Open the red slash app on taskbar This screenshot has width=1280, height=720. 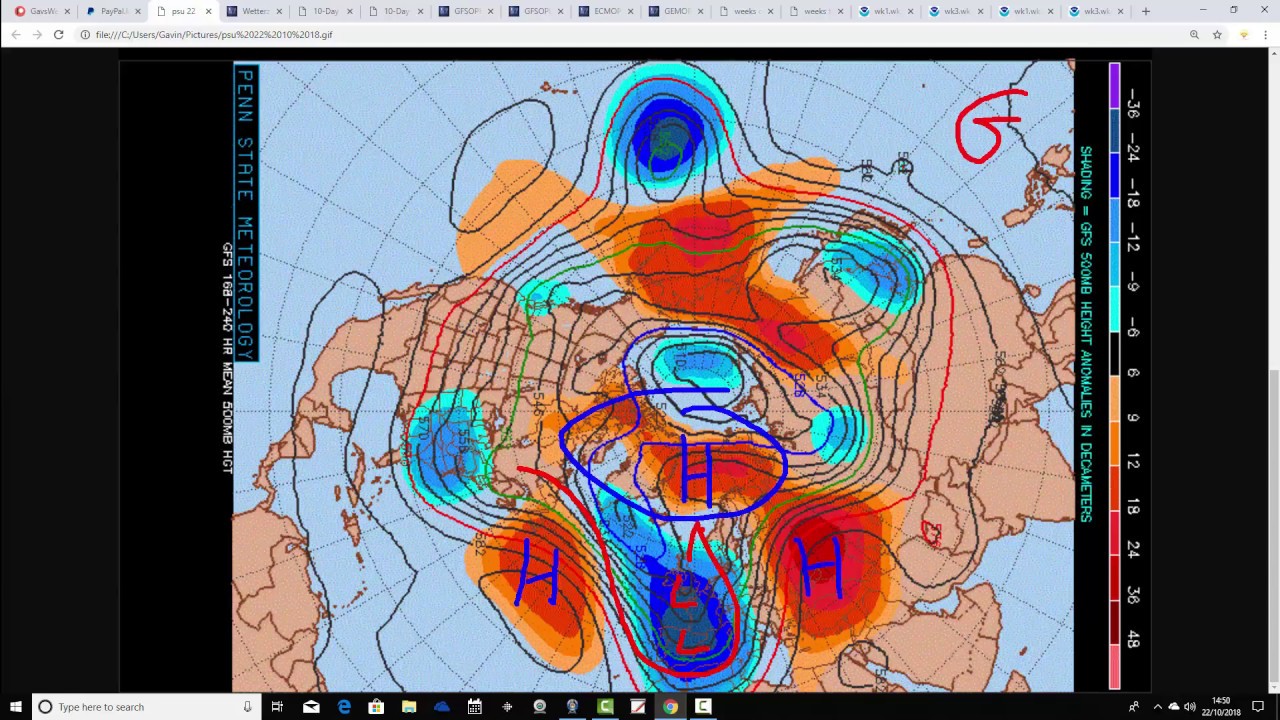pyautogui.click(x=638, y=707)
